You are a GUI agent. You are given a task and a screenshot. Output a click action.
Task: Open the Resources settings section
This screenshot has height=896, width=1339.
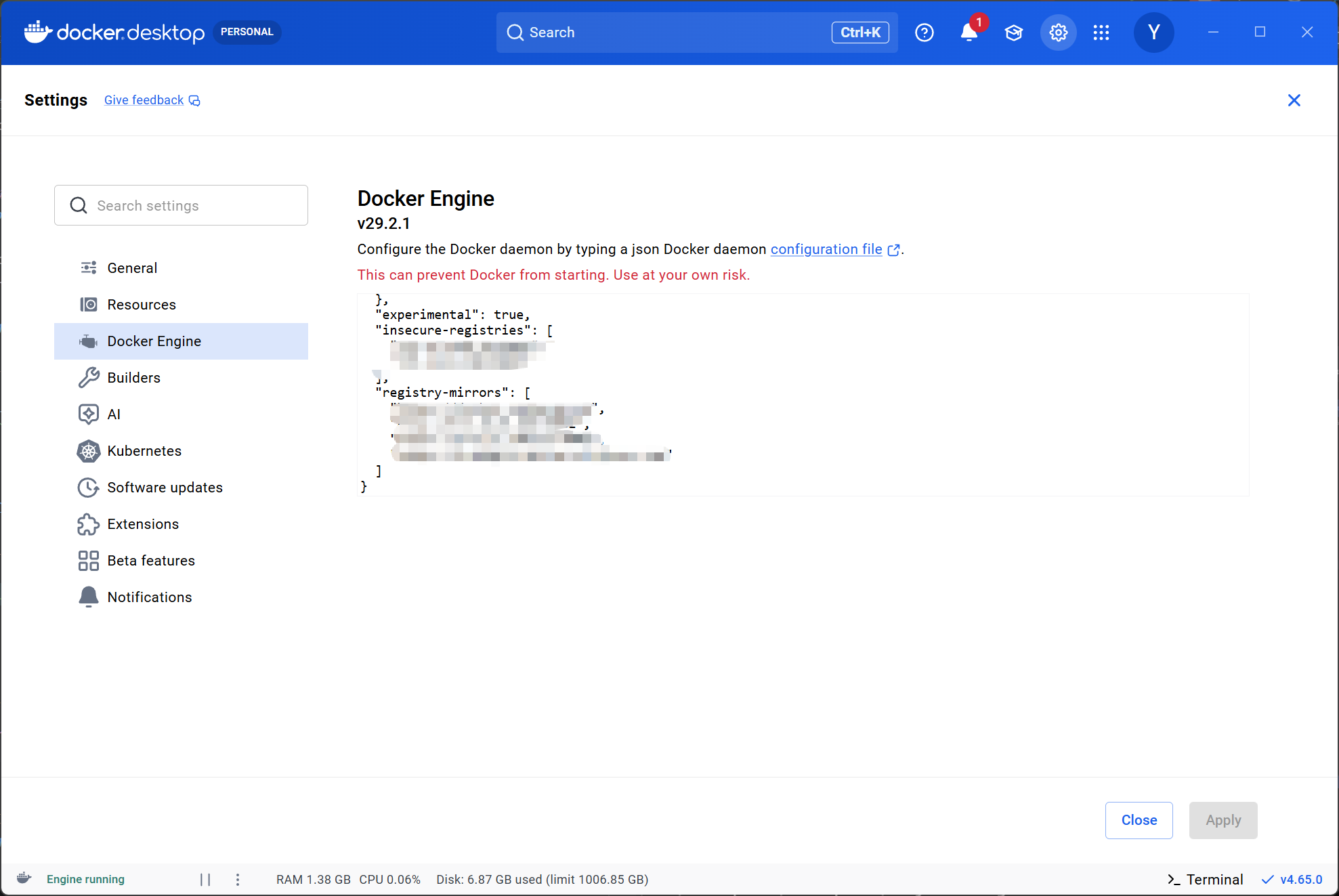[142, 305]
